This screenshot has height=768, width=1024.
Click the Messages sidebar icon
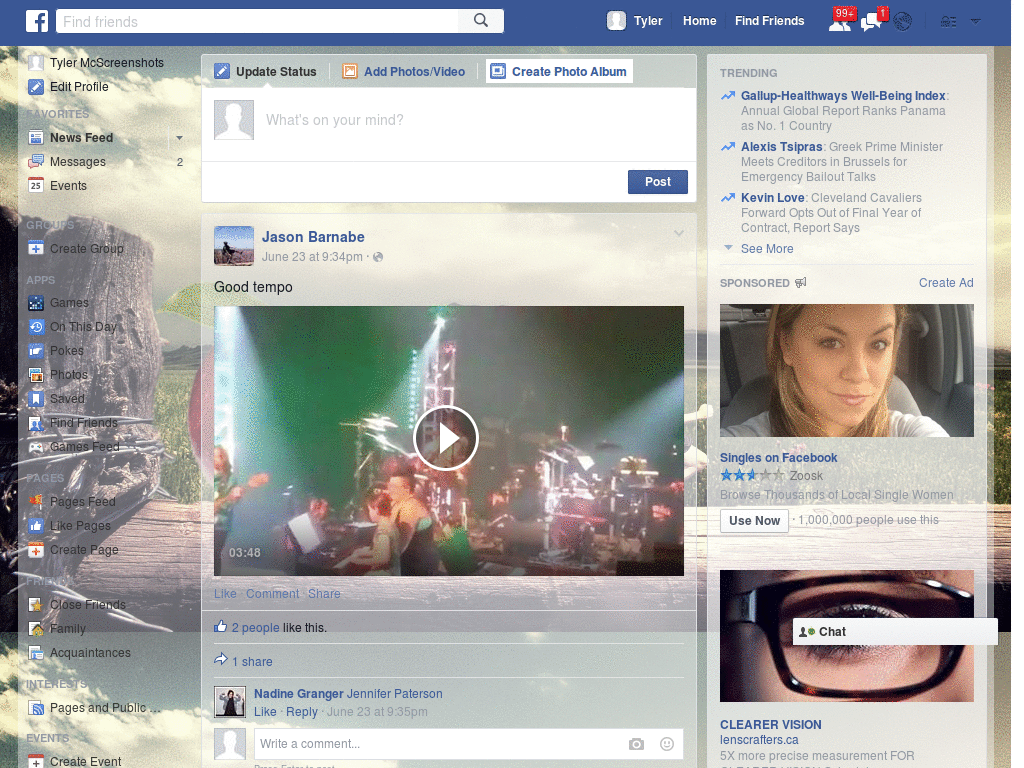[36, 162]
